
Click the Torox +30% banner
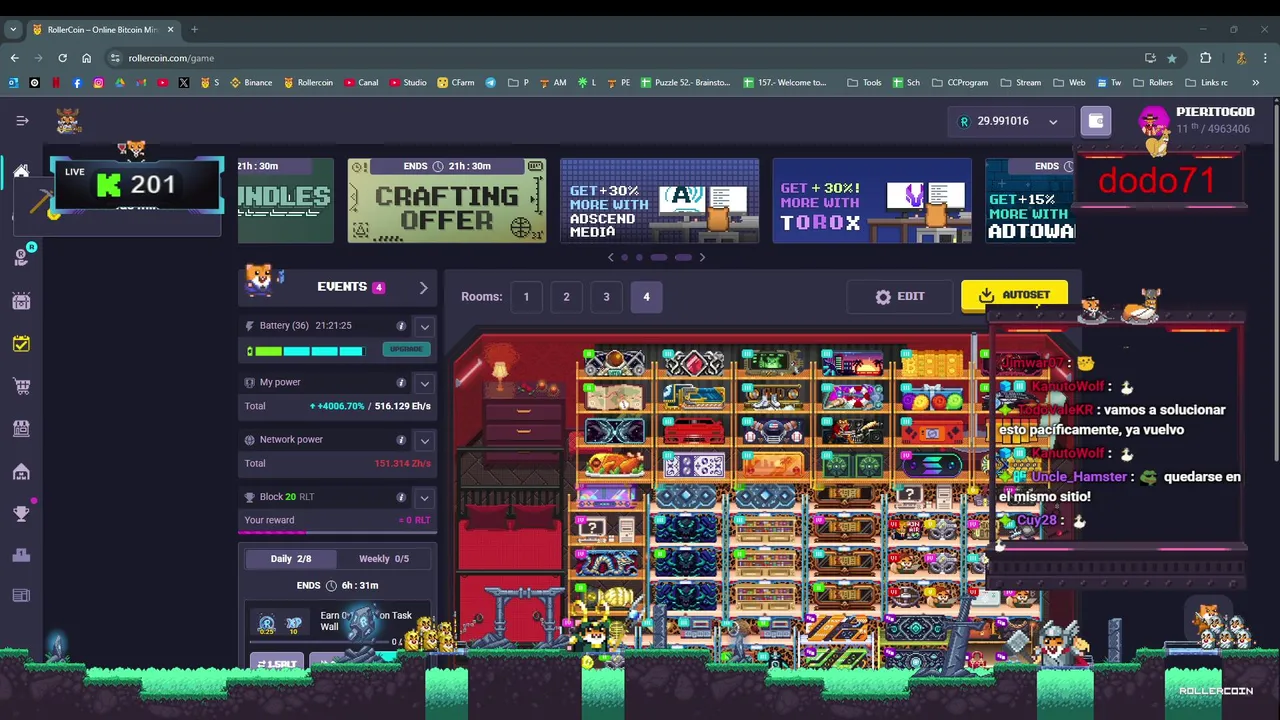point(871,201)
